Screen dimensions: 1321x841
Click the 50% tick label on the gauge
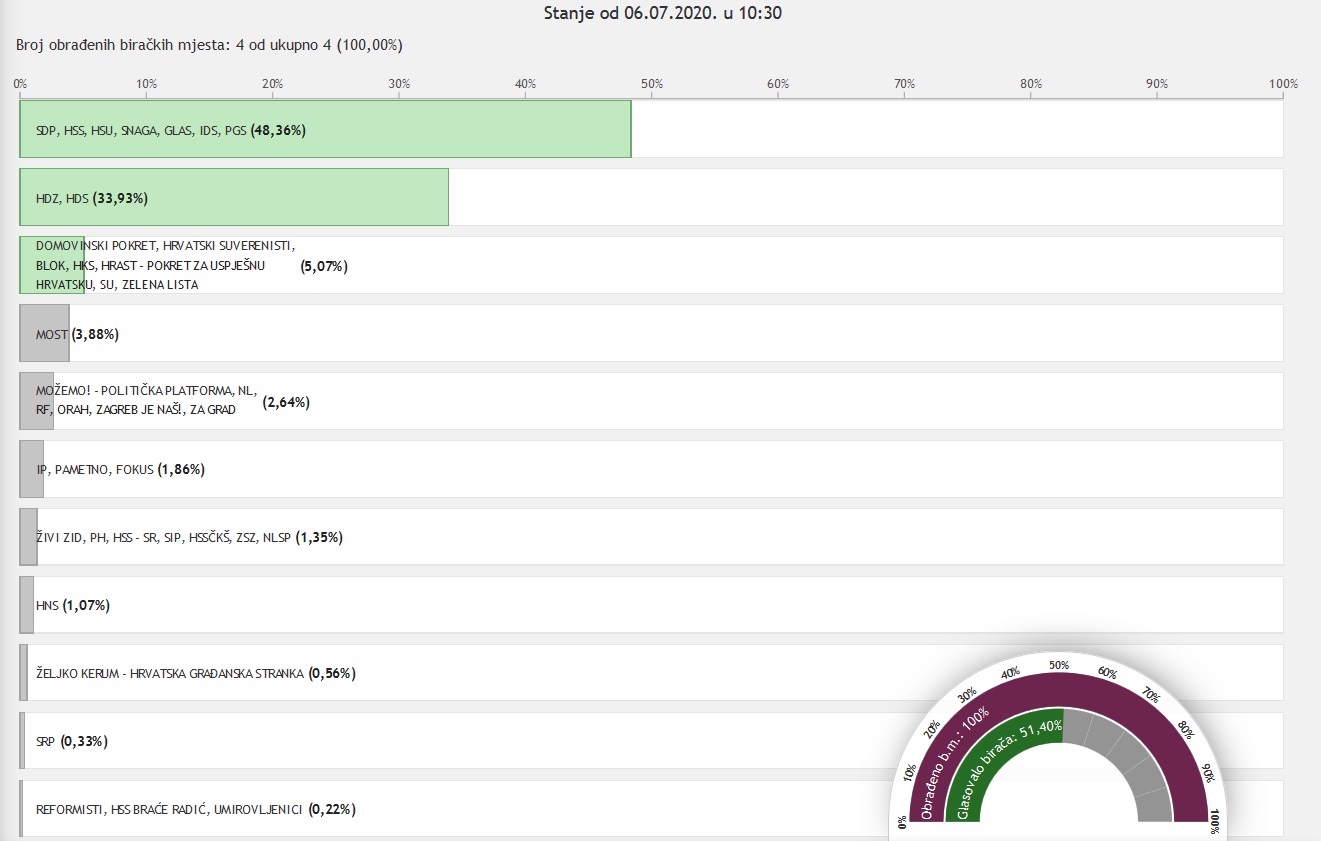point(1059,665)
